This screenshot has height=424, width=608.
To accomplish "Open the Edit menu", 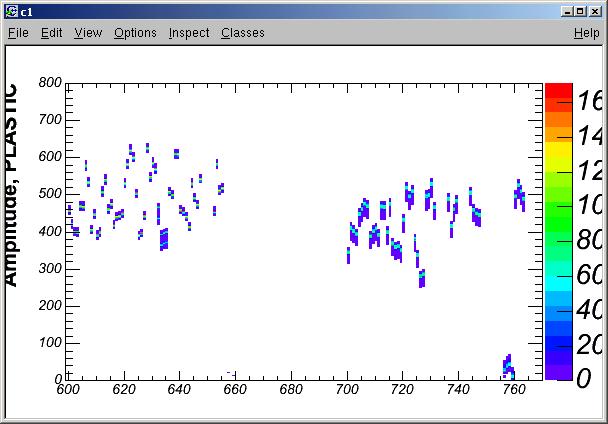I will click(52, 33).
